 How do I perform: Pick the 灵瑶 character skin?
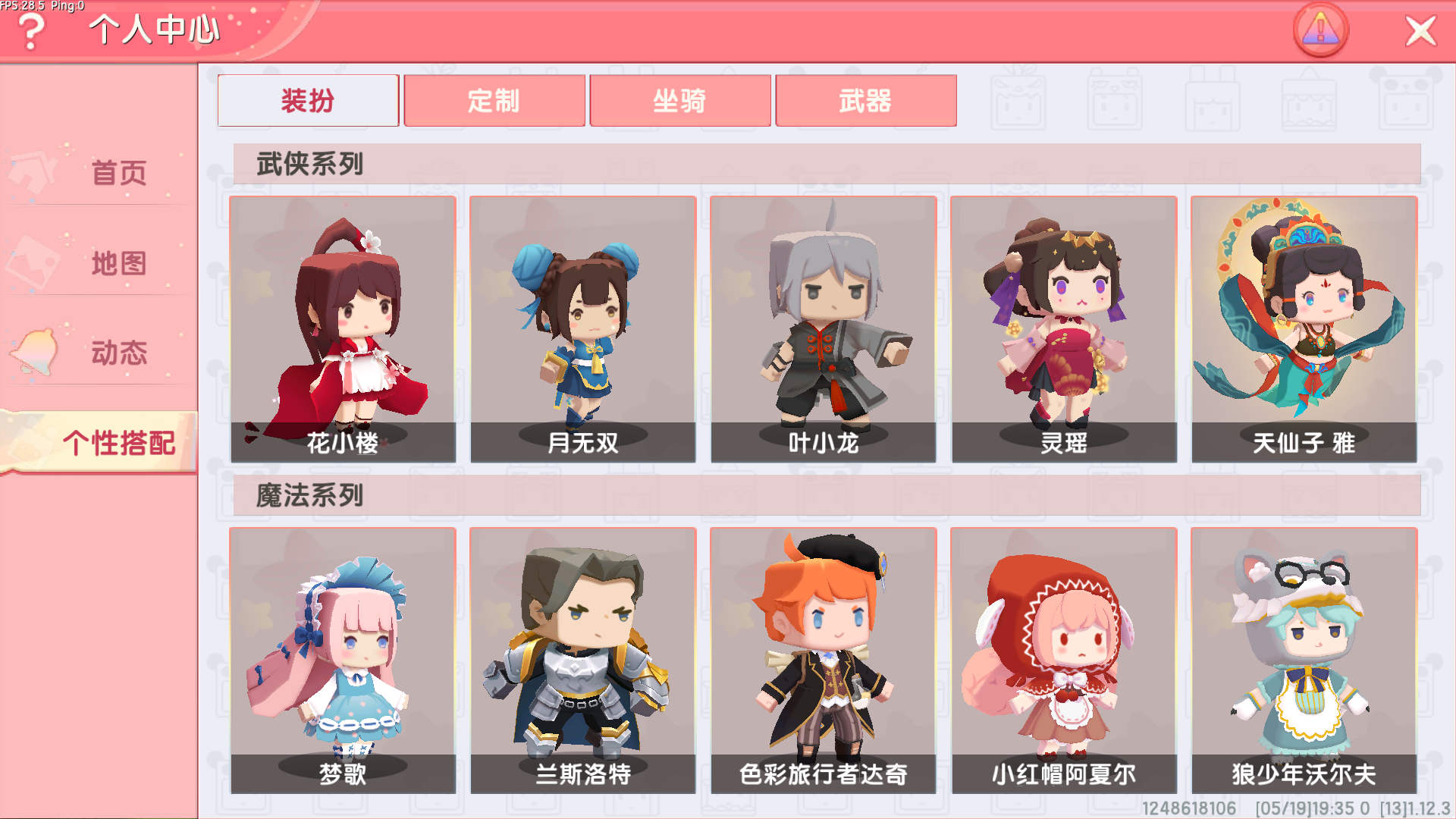(1064, 329)
